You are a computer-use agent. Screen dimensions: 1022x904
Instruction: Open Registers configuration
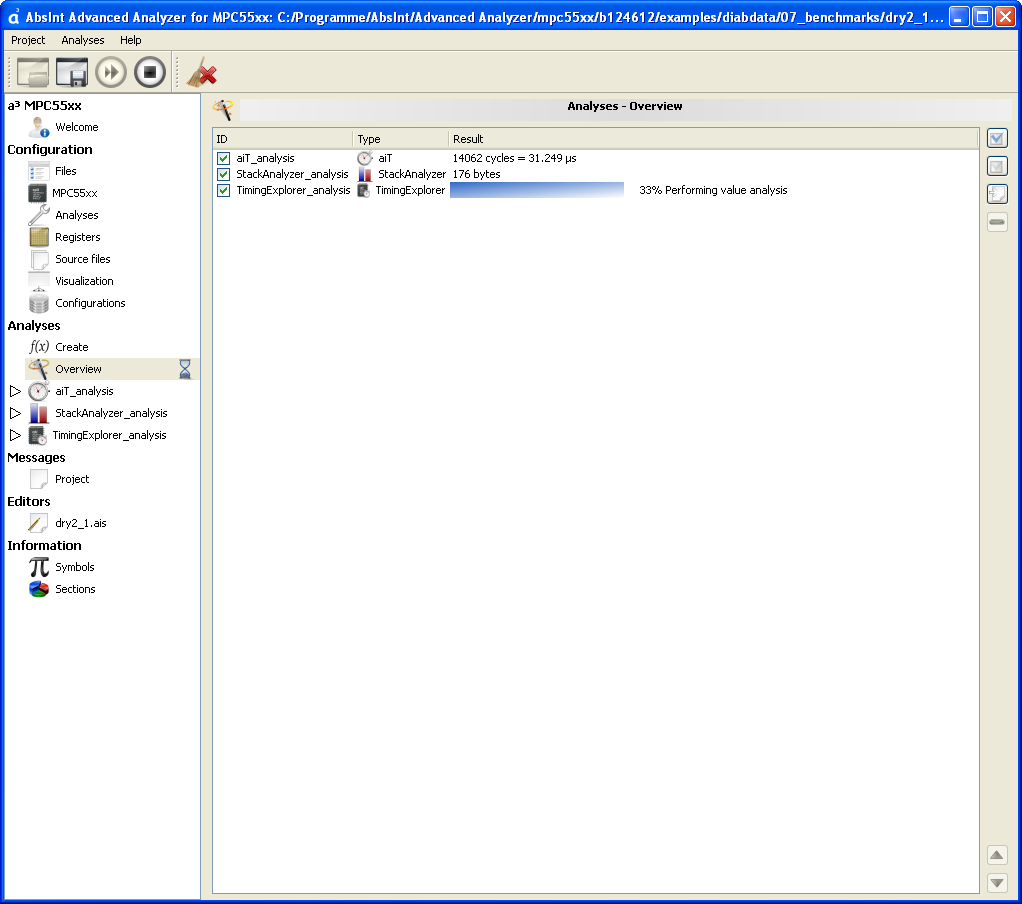[78, 237]
